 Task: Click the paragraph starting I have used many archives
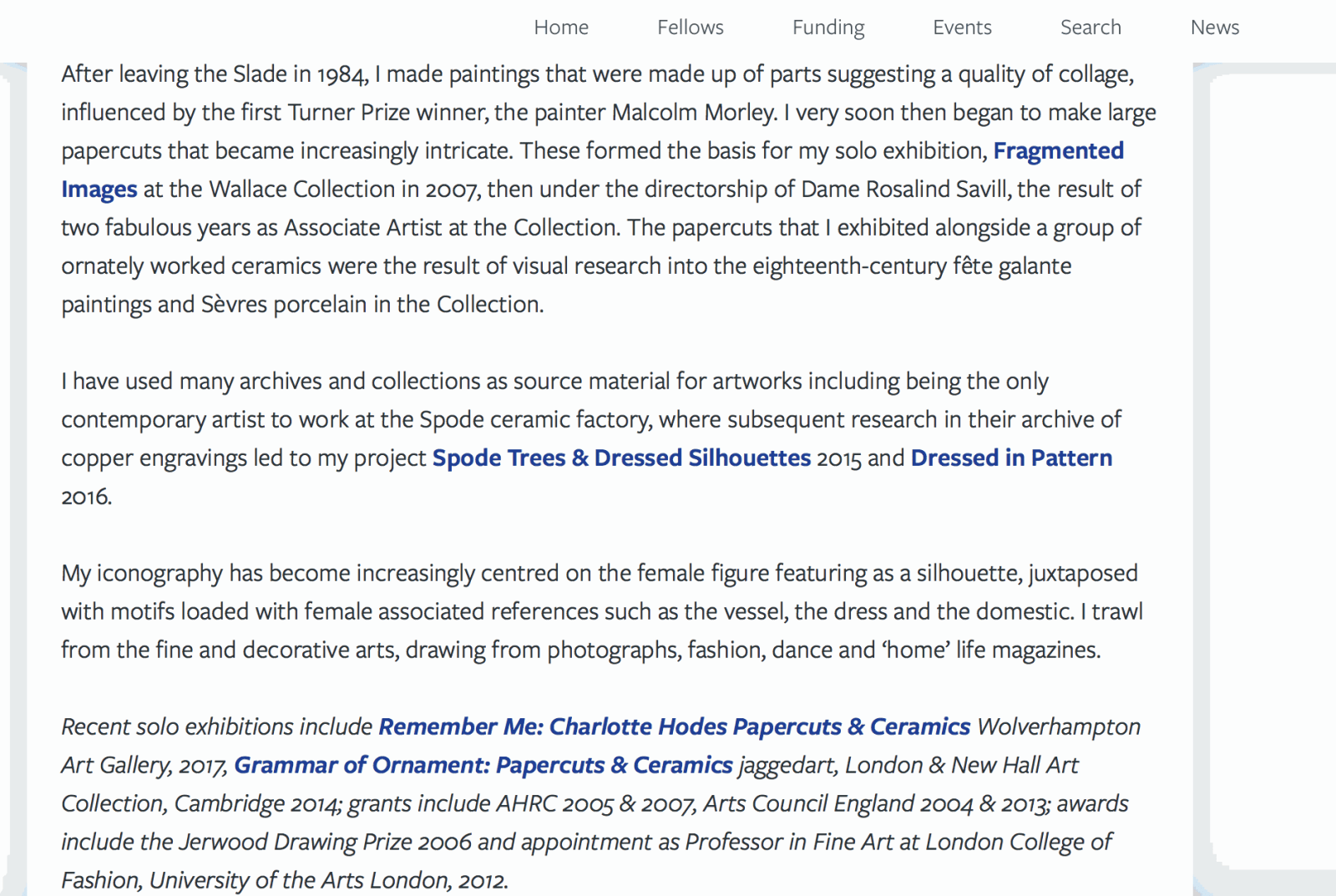(x=591, y=438)
